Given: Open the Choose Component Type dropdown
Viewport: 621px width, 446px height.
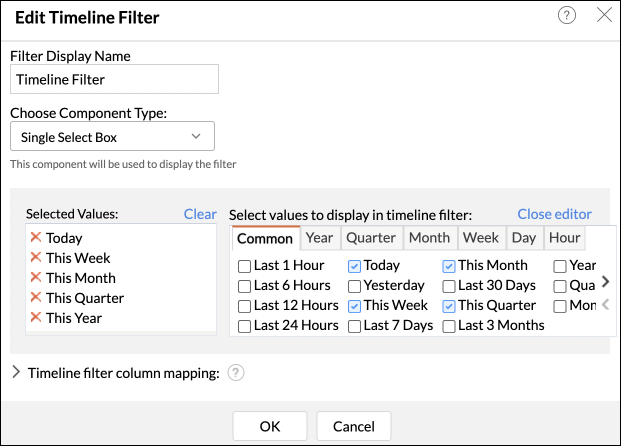Looking at the screenshot, I should click(x=112, y=136).
